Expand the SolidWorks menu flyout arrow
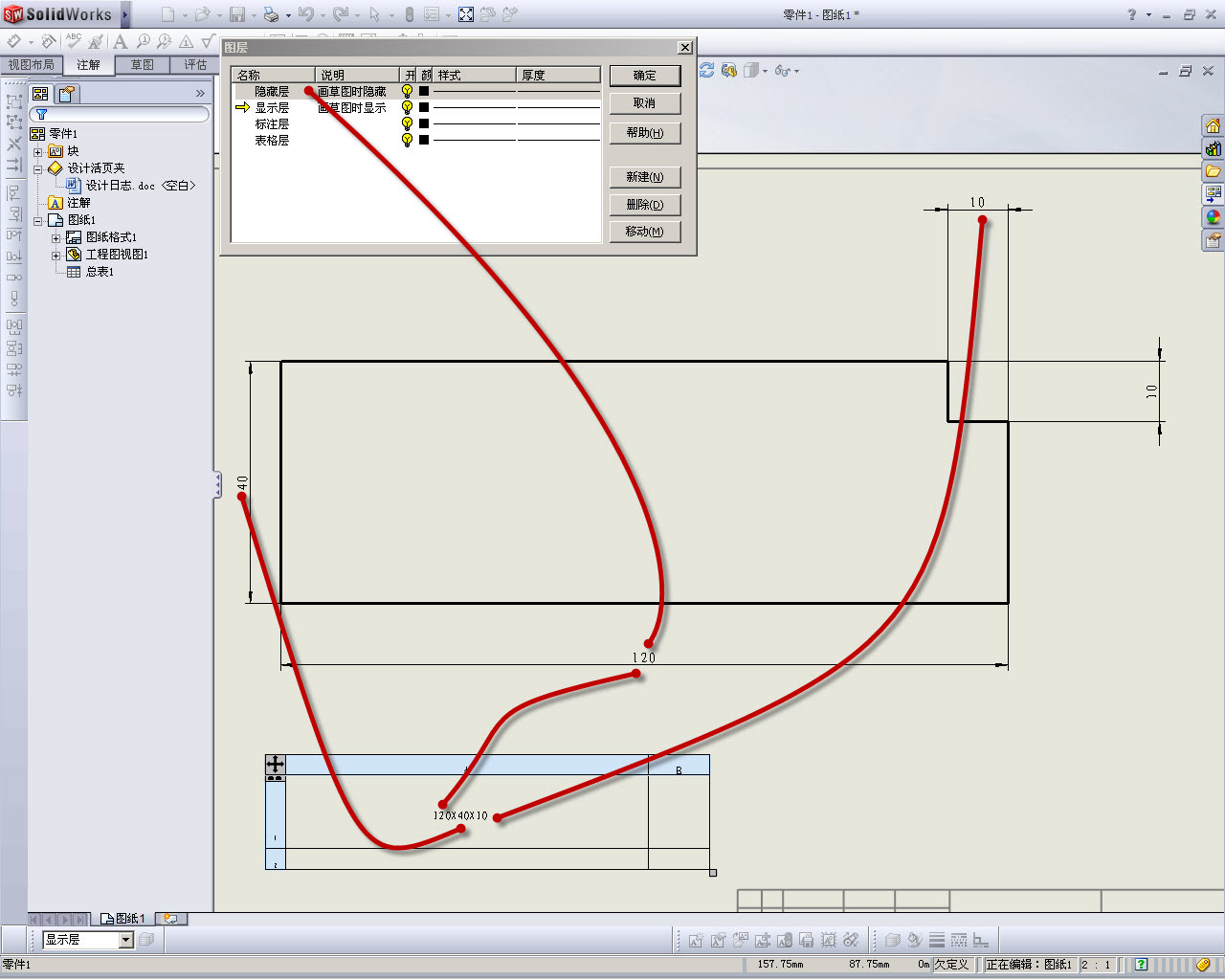1225x980 pixels. (124, 14)
